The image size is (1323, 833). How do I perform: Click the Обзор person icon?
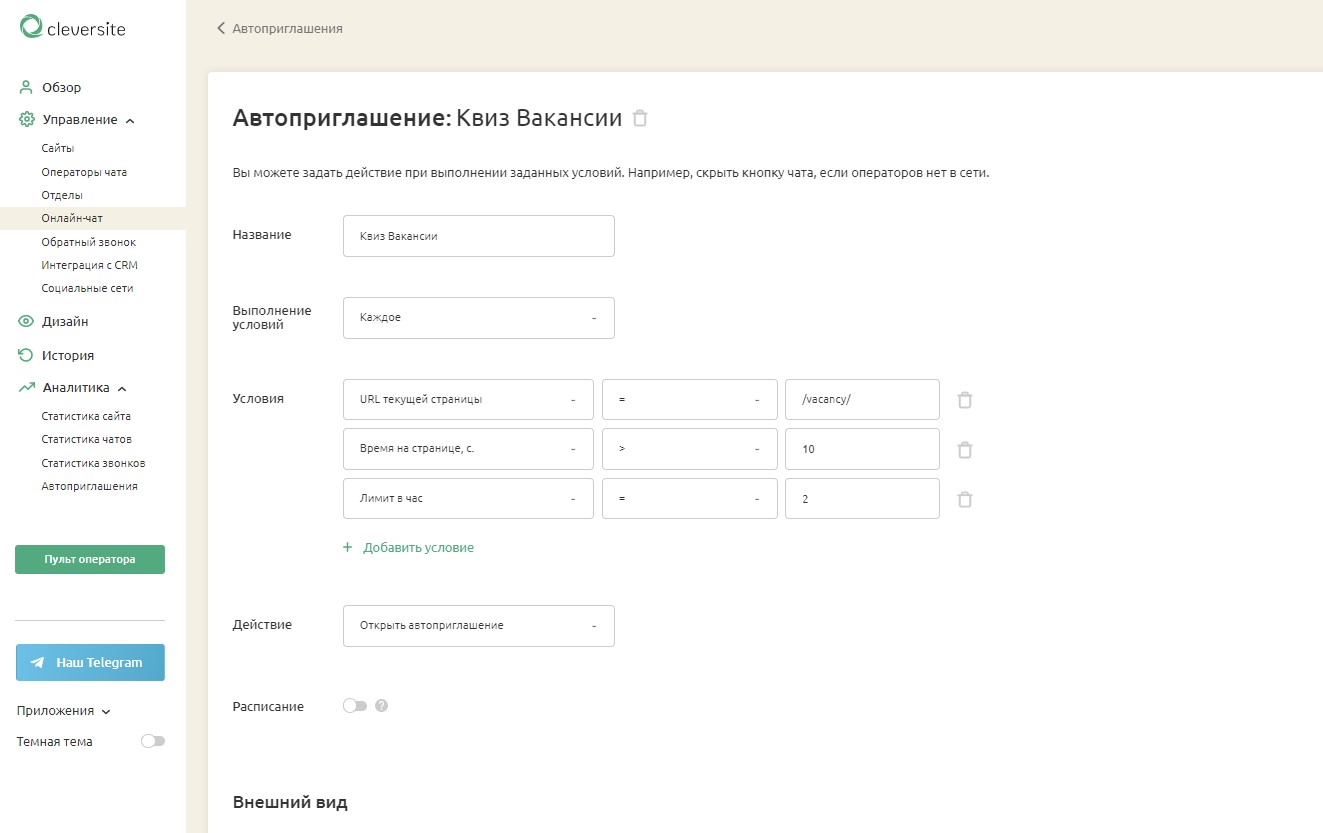click(27, 87)
